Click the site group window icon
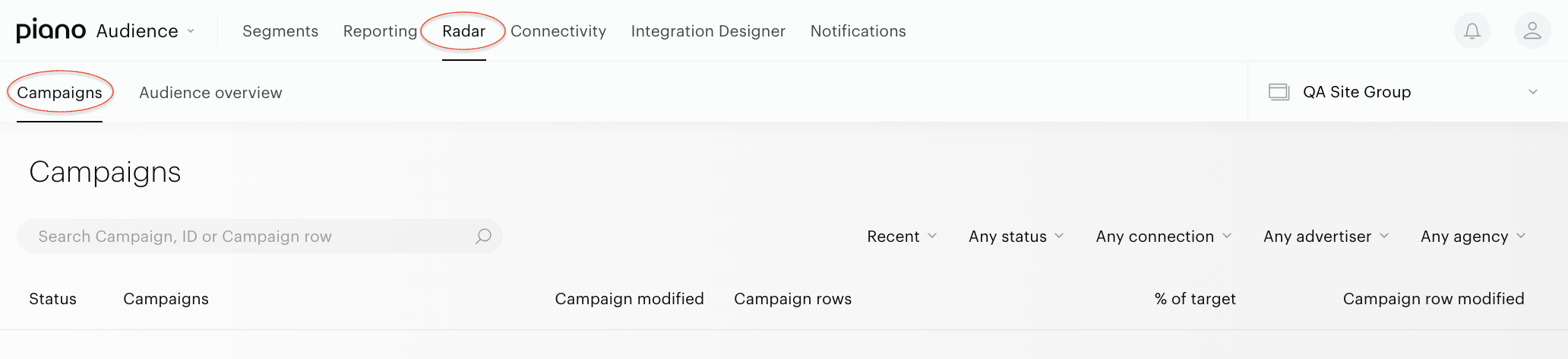 1279,92
